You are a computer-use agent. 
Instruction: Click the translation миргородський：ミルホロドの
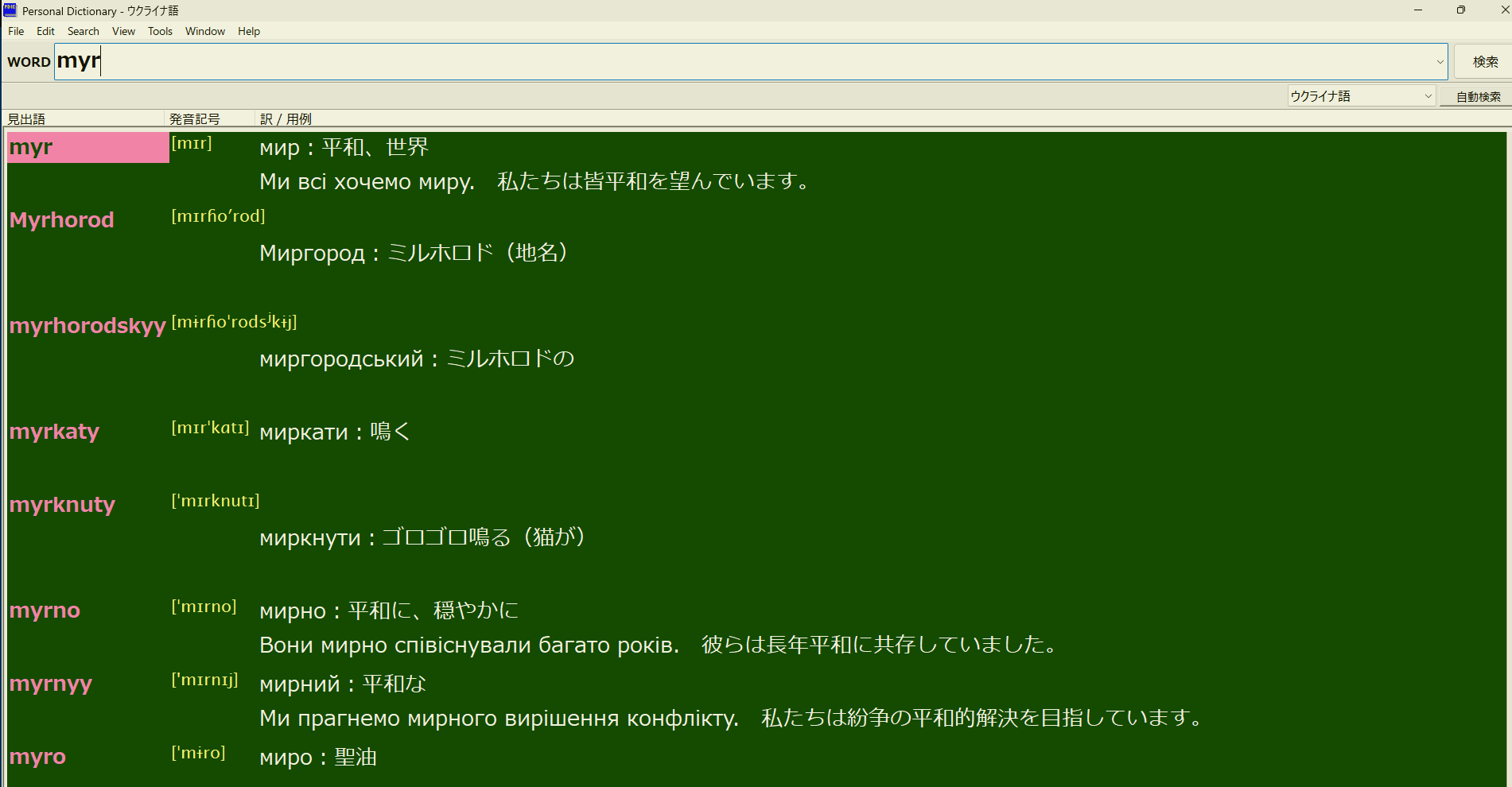[x=417, y=359]
